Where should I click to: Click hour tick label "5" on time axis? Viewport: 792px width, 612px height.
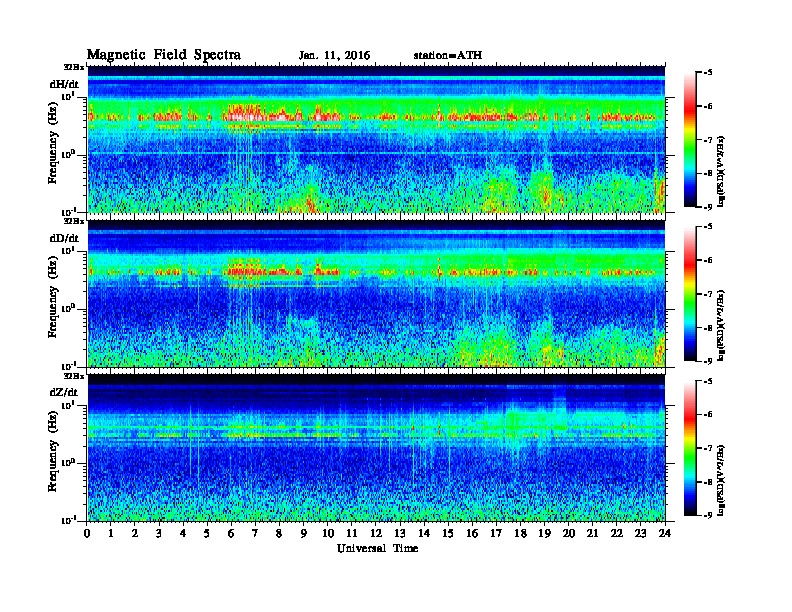[x=208, y=534]
